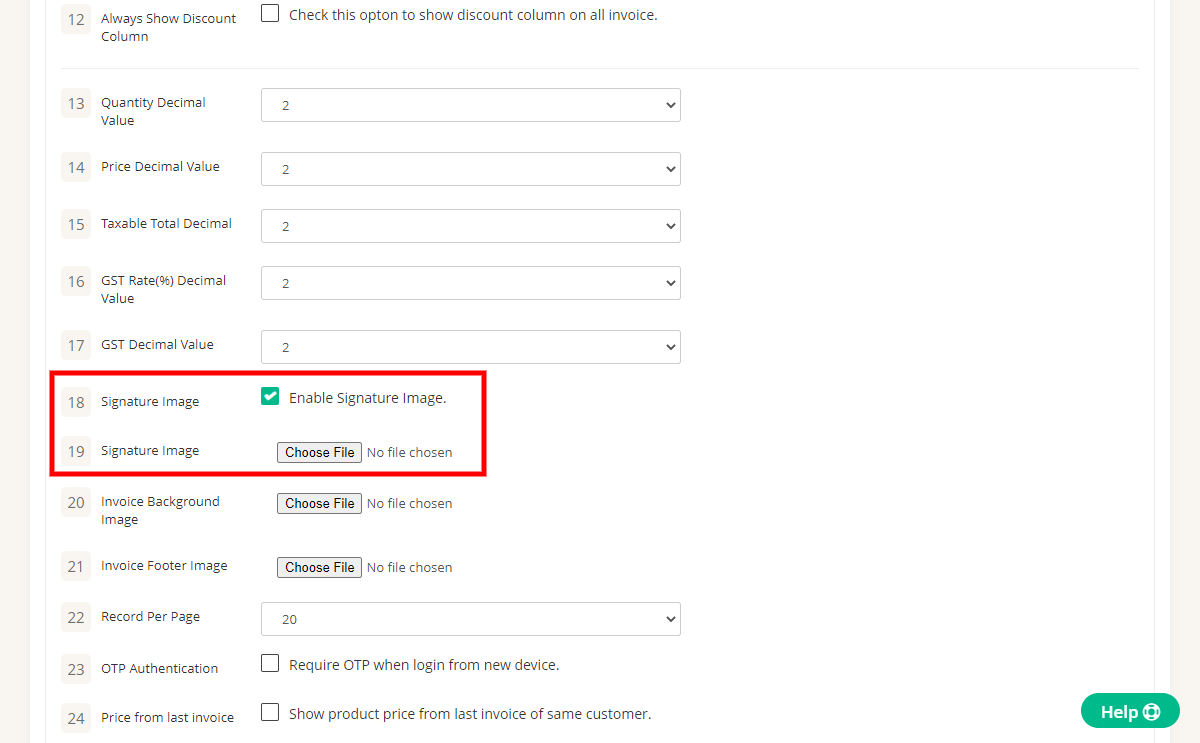
Task: Click 'Signature Image' label in row 19
Action: (x=150, y=451)
